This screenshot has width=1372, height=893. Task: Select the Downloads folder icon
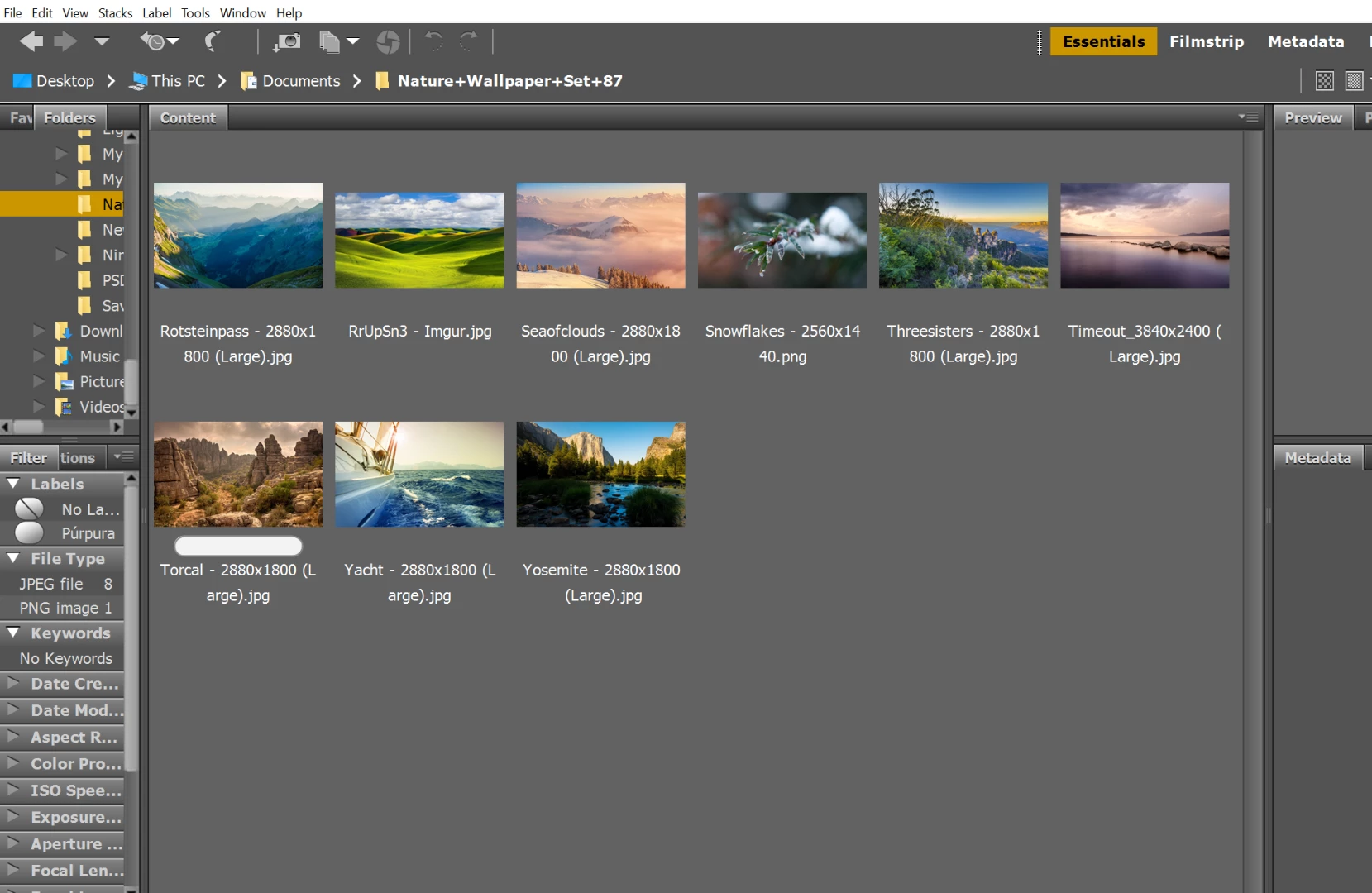click(x=64, y=331)
